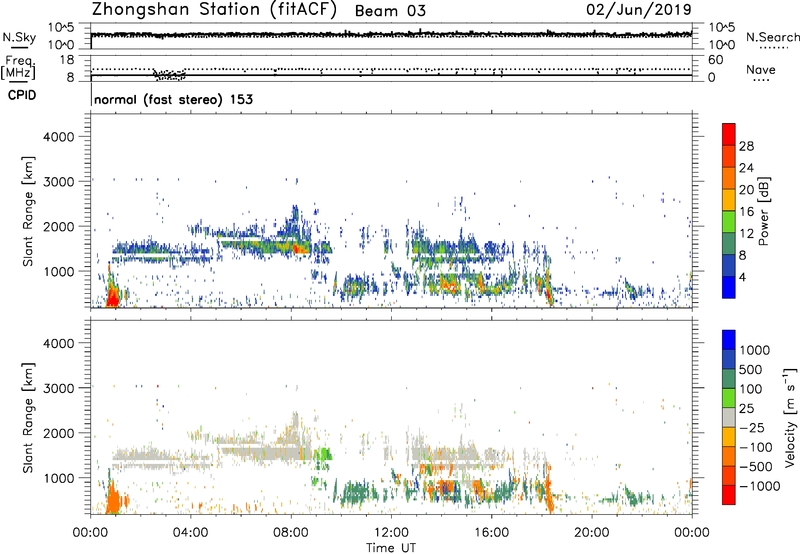Click the "N.Search" legend label
The height and width of the screenshot is (554, 800).
(772, 37)
